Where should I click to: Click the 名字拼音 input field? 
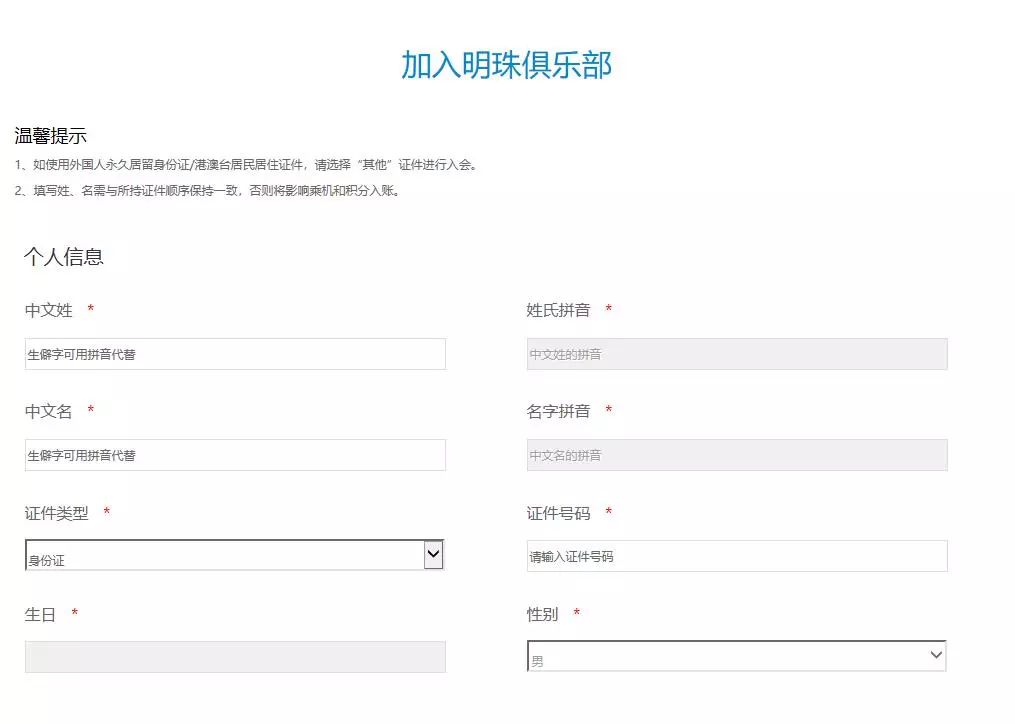(737, 455)
